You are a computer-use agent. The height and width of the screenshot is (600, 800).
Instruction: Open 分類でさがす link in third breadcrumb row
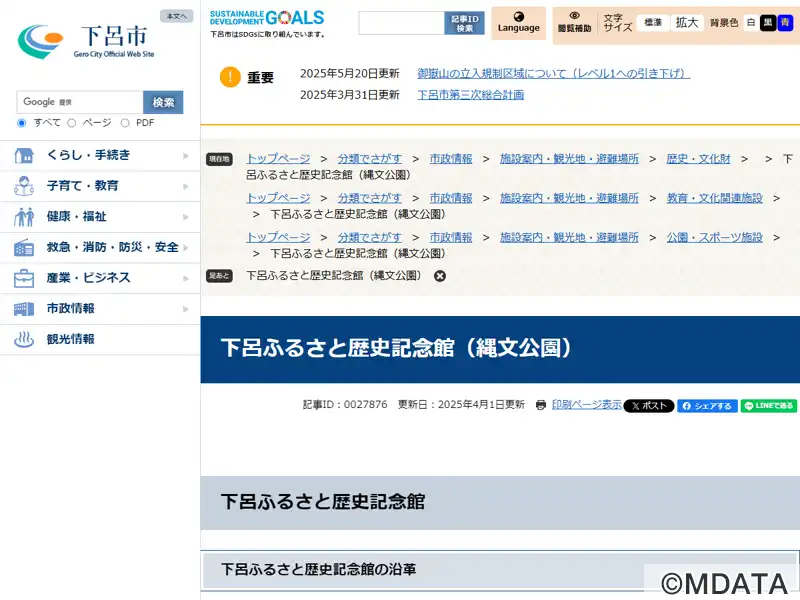click(369, 237)
